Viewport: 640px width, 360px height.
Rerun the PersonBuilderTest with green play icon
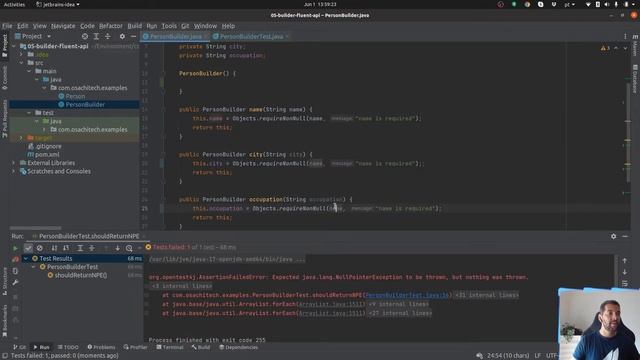click(16, 248)
